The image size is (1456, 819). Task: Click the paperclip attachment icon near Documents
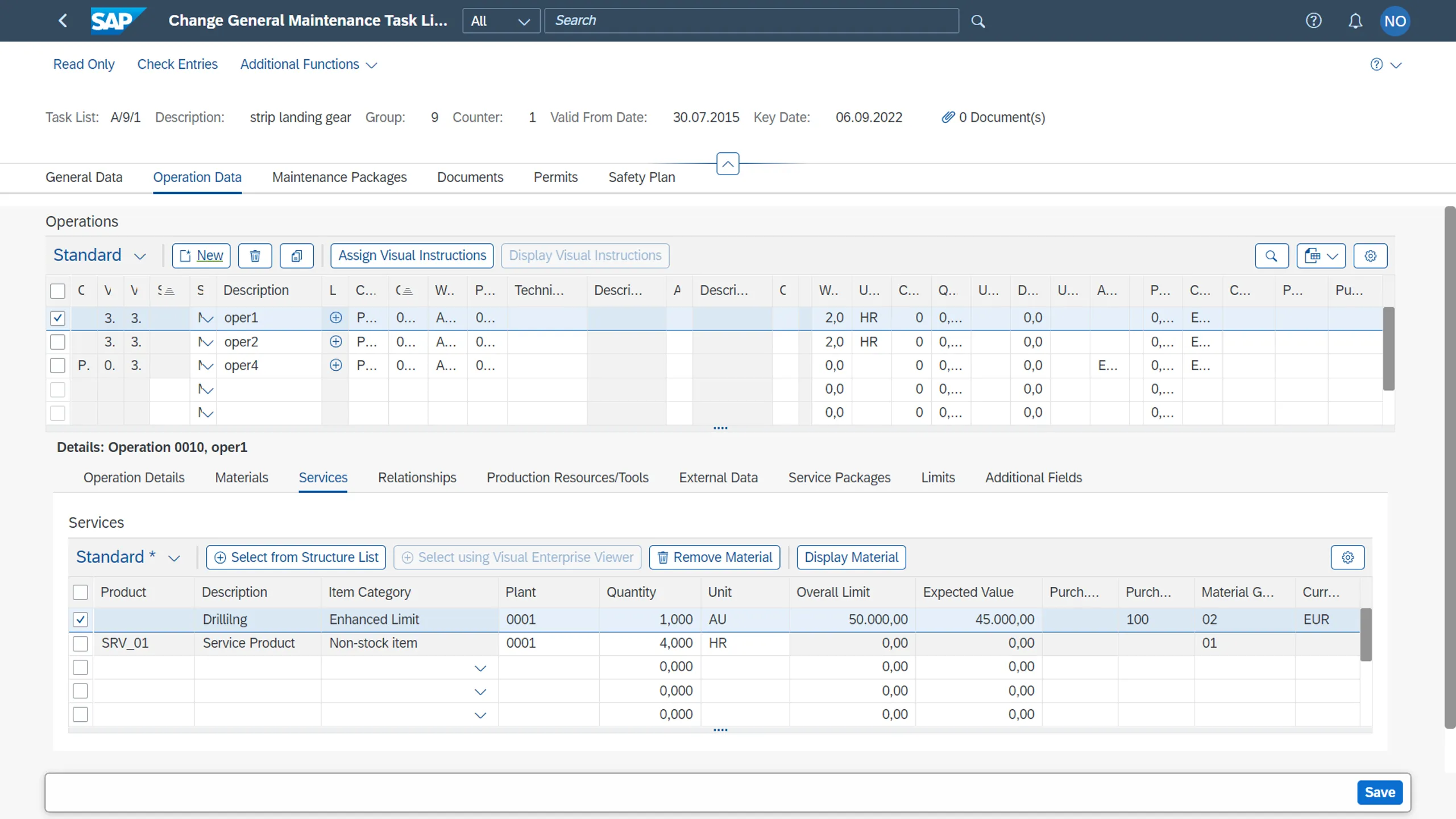[x=948, y=117]
